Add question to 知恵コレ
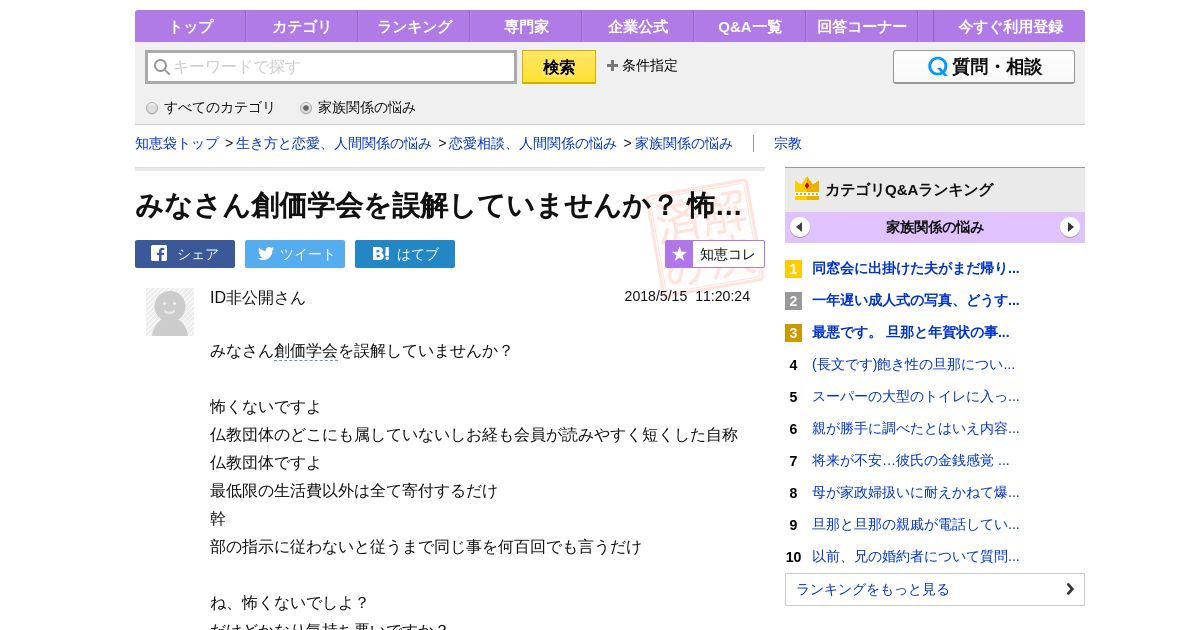The height and width of the screenshot is (630, 1200). pos(715,254)
